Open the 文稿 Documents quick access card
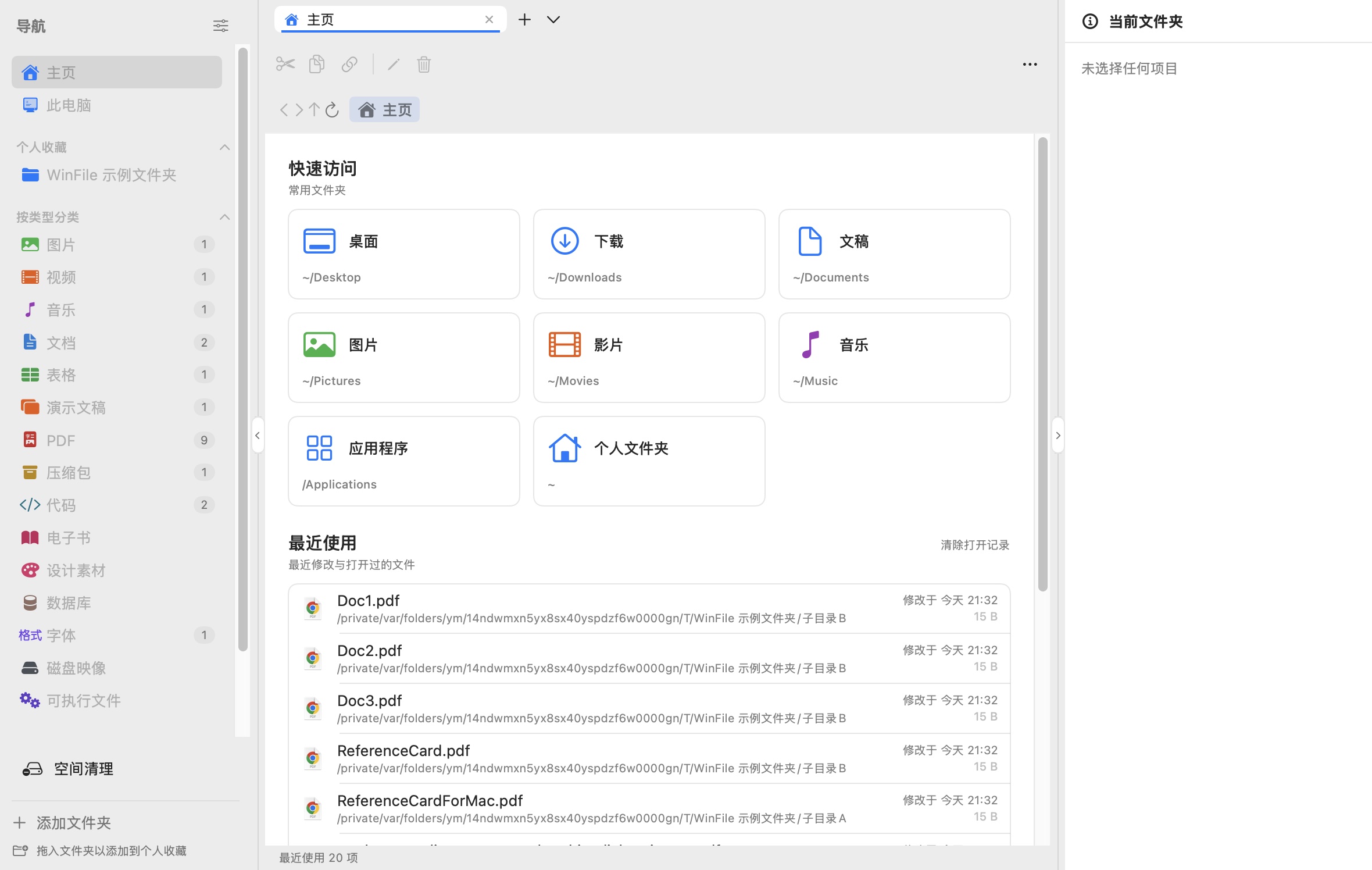Screen dimensions: 1372x870 (x=895, y=254)
